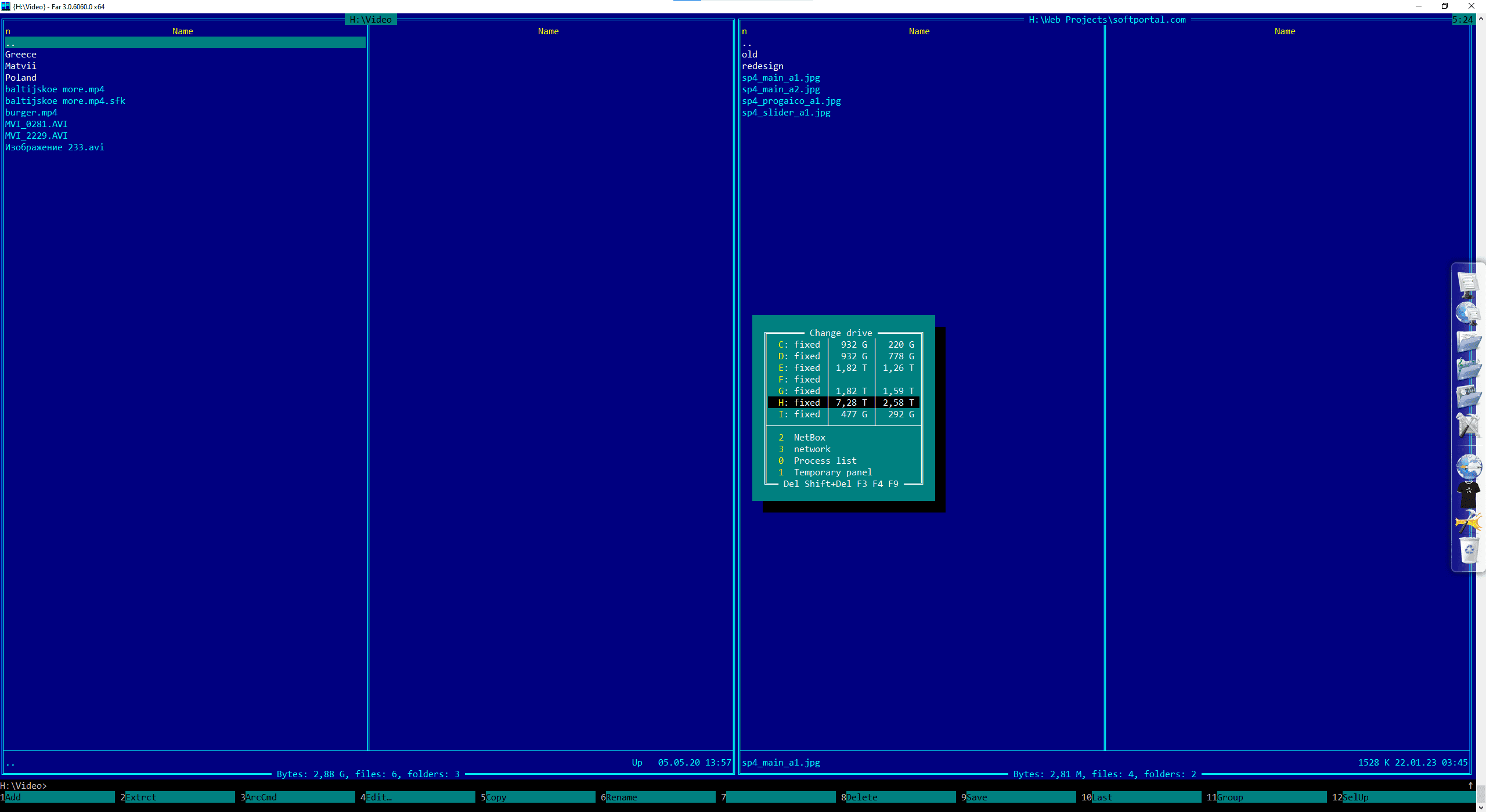This screenshot has width=1486, height=812.
Task: Click the black T-shirt dock icon
Action: coord(1468,495)
